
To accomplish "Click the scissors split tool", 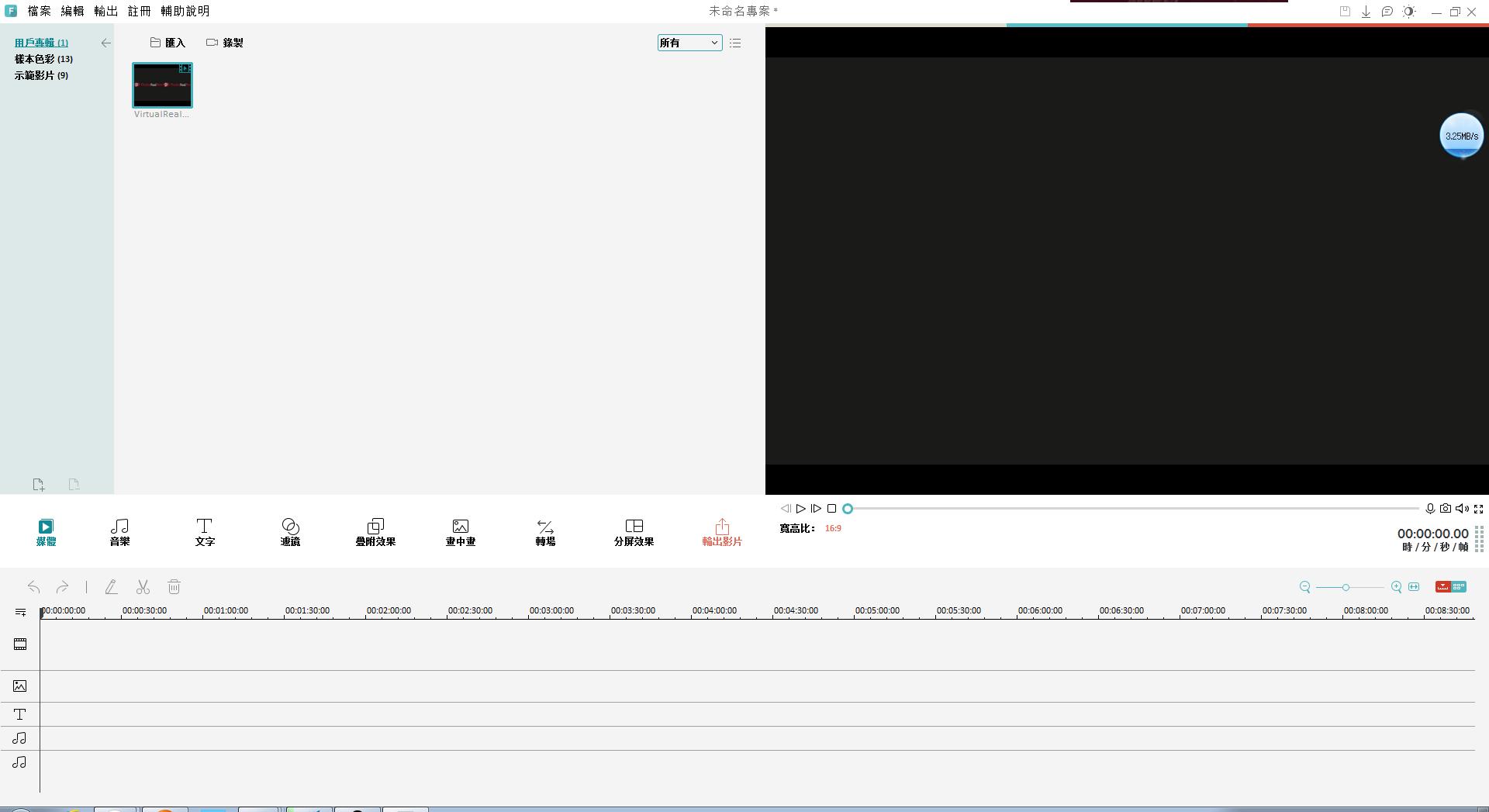I will (143, 587).
